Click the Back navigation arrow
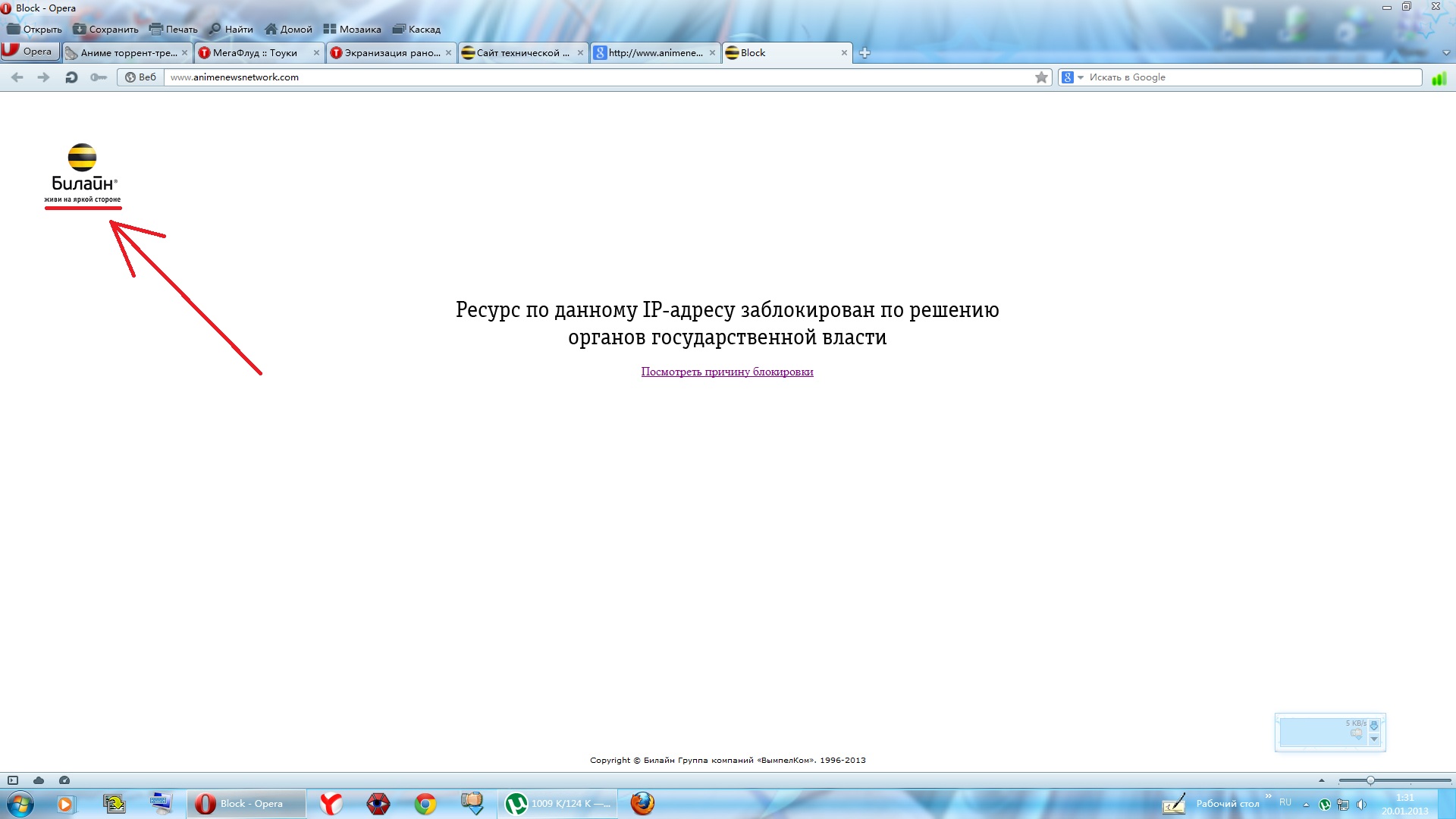 point(17,77)
